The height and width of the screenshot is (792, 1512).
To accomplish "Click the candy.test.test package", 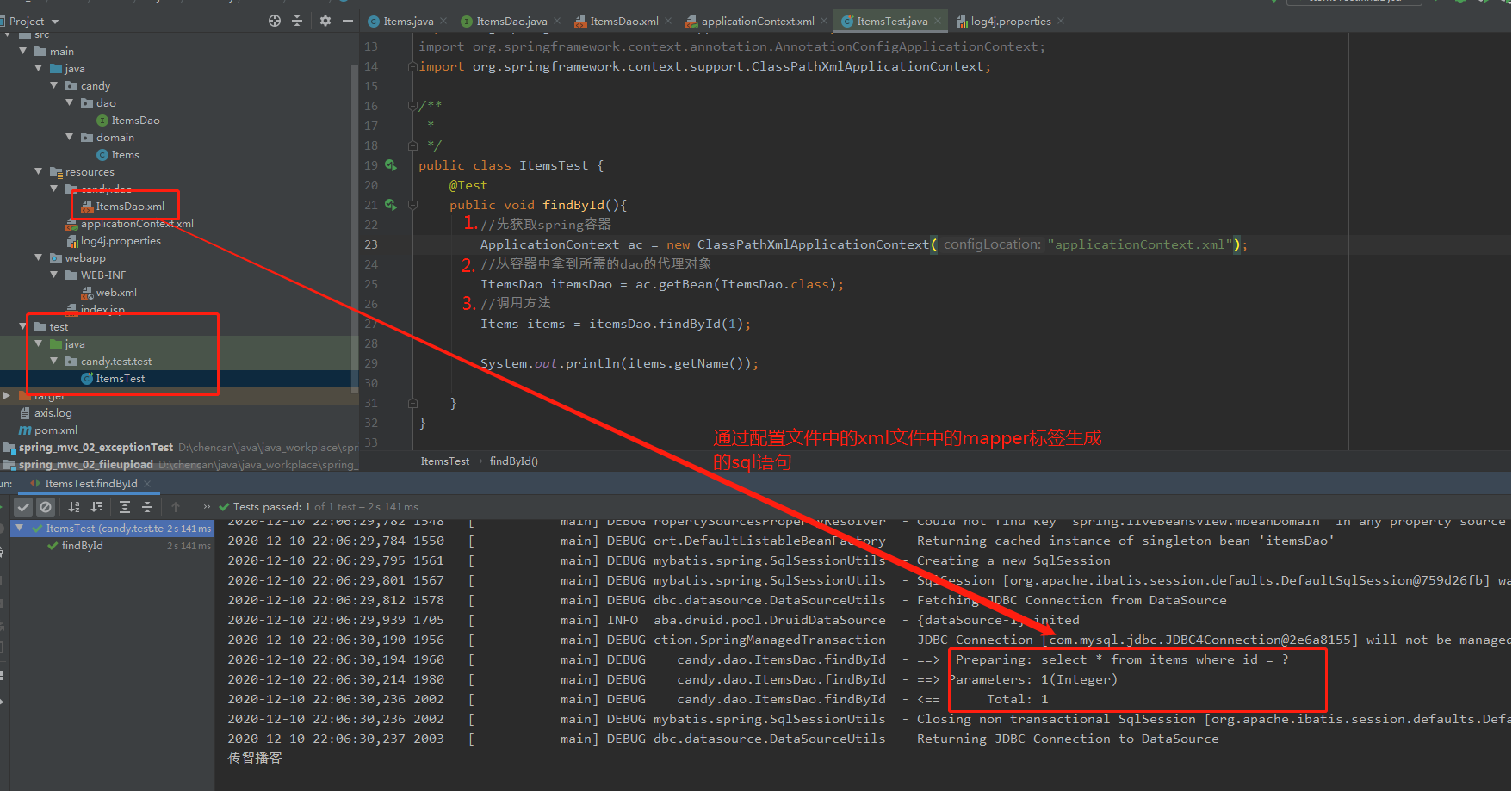I will [x=108, y=362].
